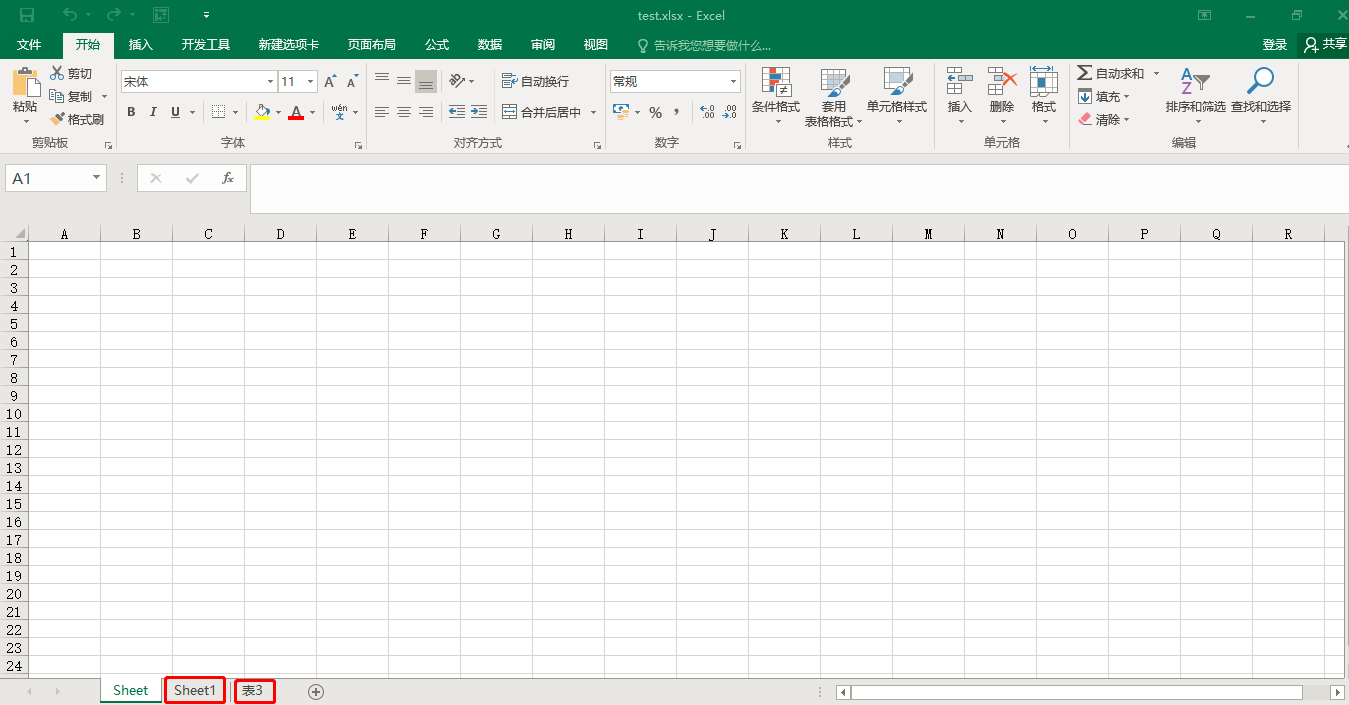
Task: Add a new worksheet with the plus button
Action: (315, 690)
